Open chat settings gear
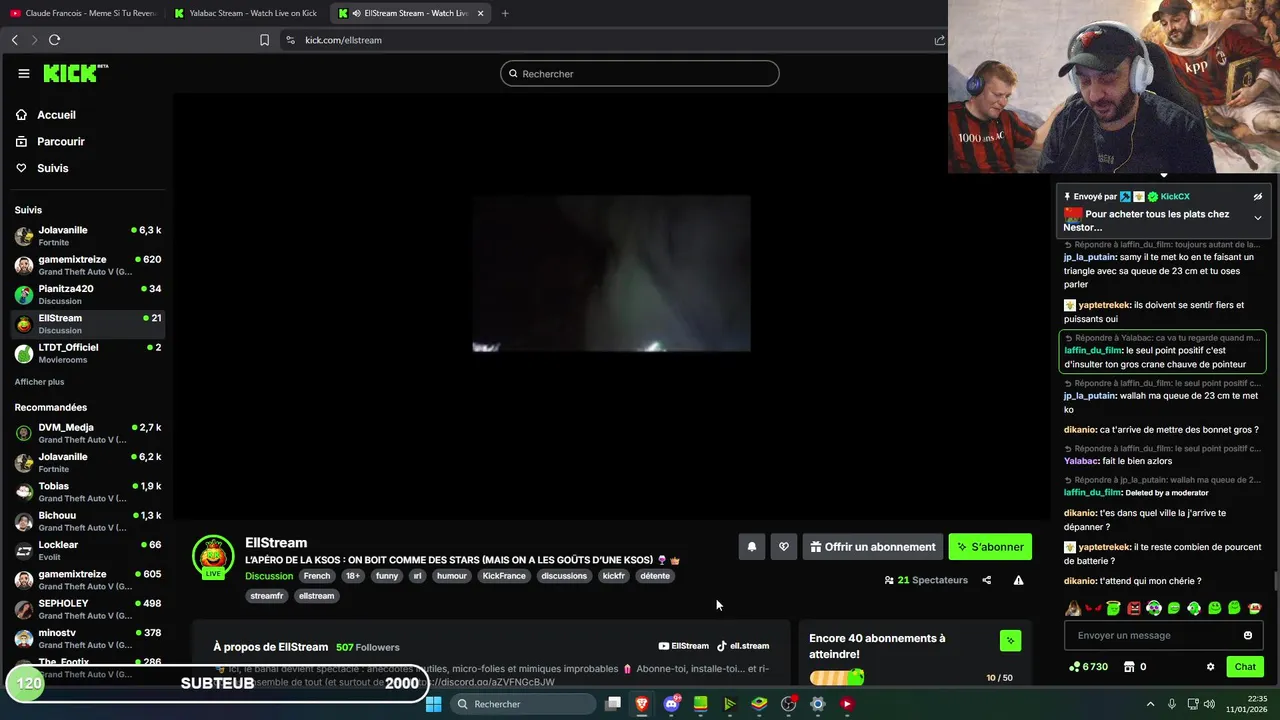This screenshot has height=720, width=1280. tap(1210, 667)
